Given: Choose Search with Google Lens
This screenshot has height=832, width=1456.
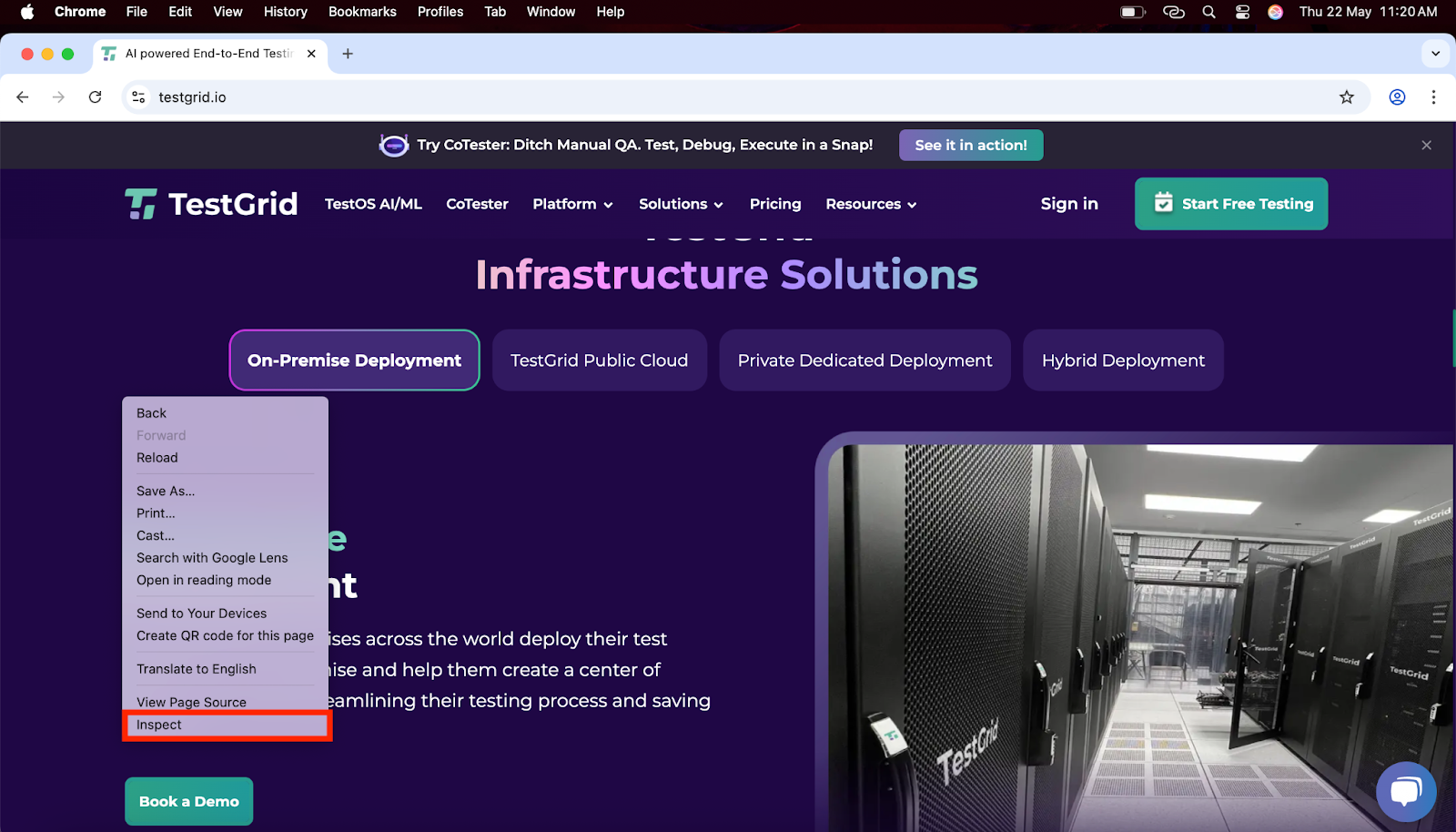Looking at the screenshot, I should point(226,558).
